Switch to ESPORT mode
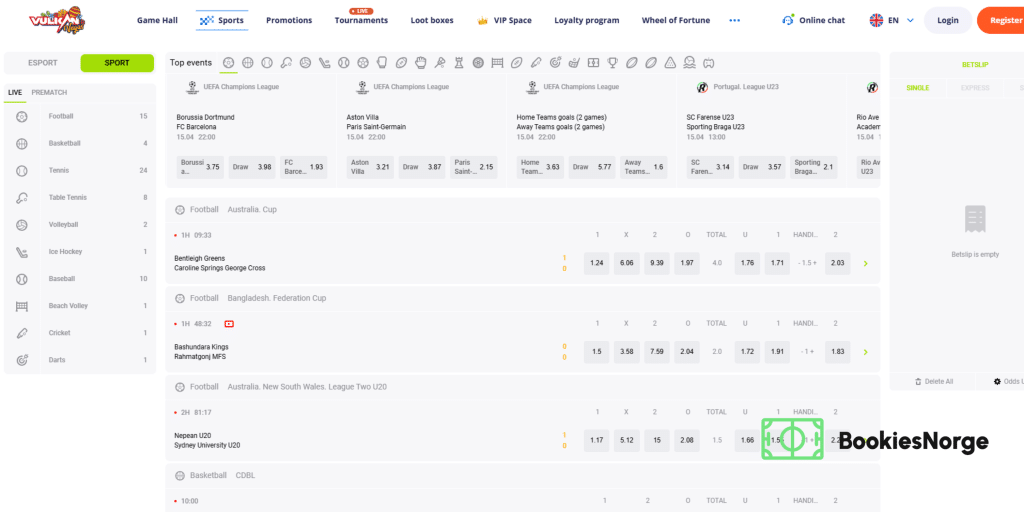 [42, 63]
